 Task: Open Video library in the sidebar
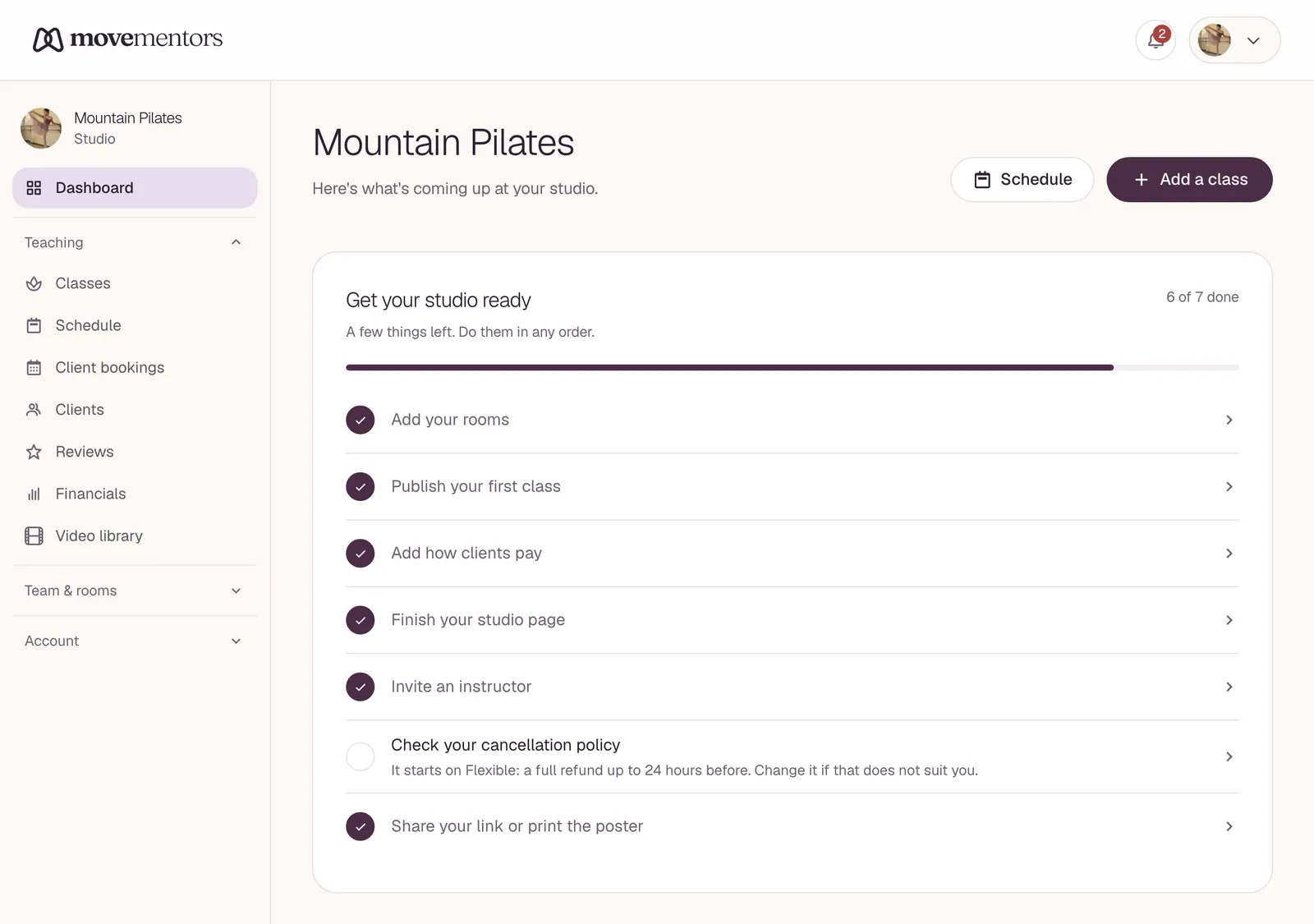pyautogui.click(x=135, y=536)
